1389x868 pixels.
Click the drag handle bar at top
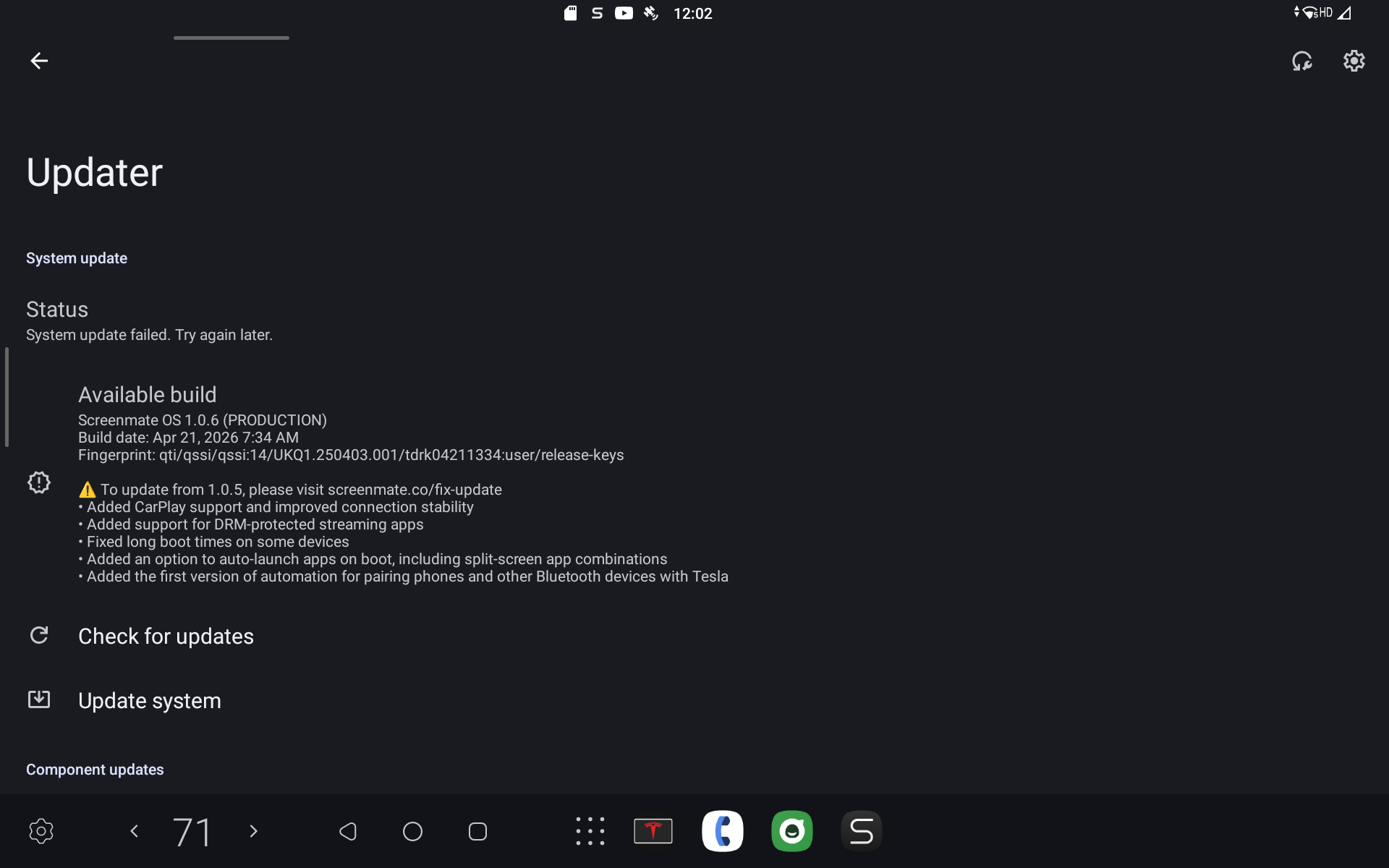click(231, 38)
